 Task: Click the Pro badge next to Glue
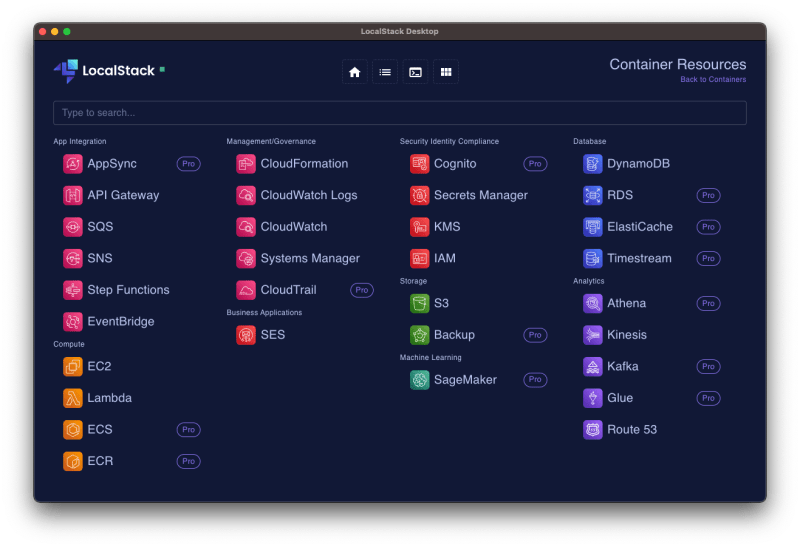click(x=708, y=398)
